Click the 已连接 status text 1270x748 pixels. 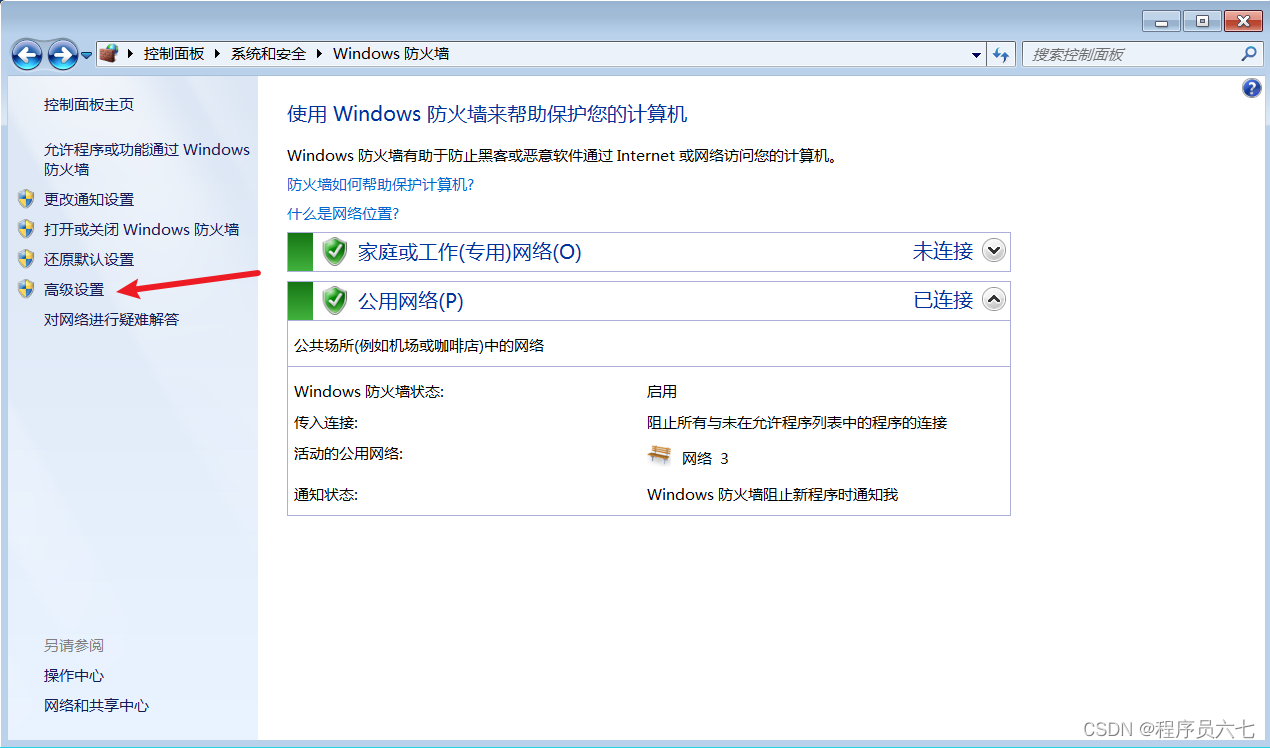(x=943, y=299)
